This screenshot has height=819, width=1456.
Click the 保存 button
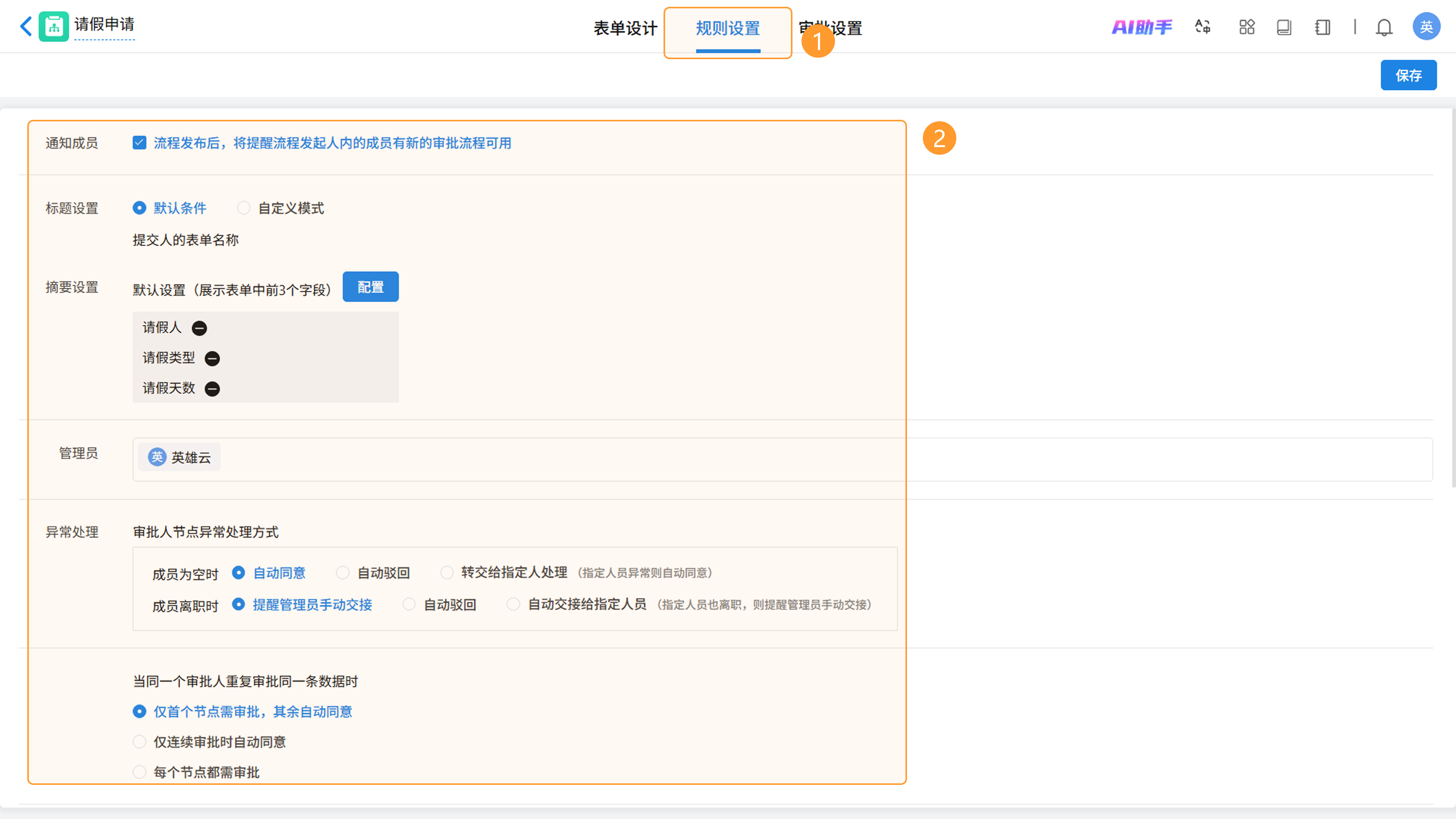(1408, 75)
